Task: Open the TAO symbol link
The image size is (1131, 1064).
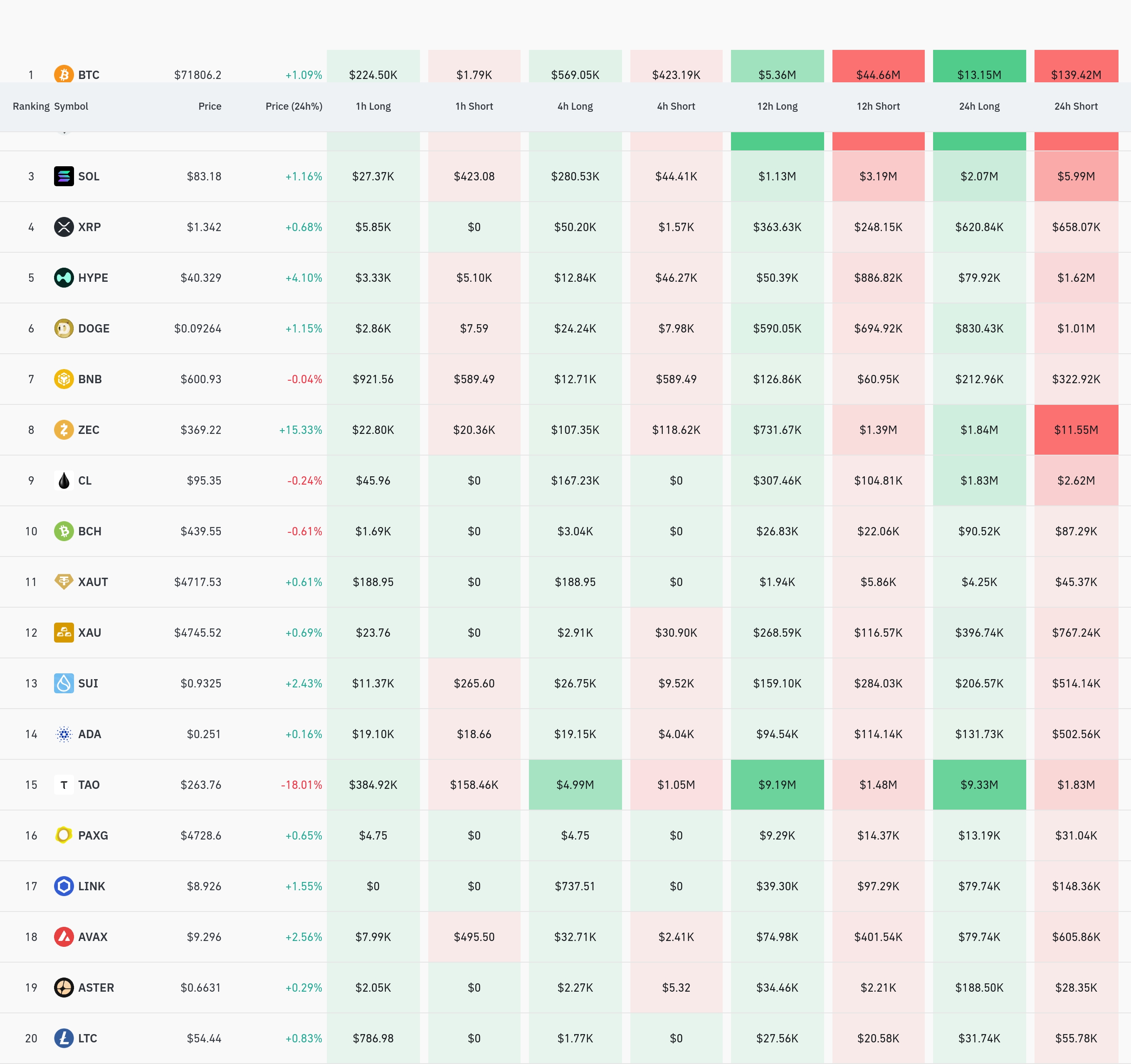Action: click(89, 785)
